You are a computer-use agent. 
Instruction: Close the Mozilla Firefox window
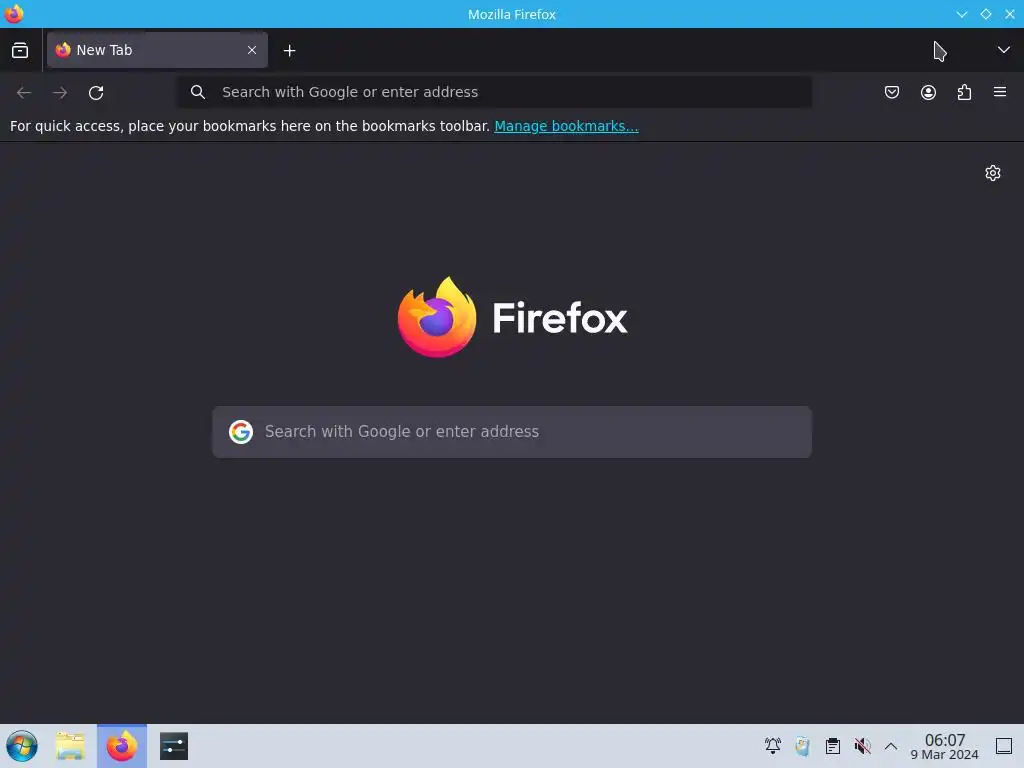(1010, 14)
